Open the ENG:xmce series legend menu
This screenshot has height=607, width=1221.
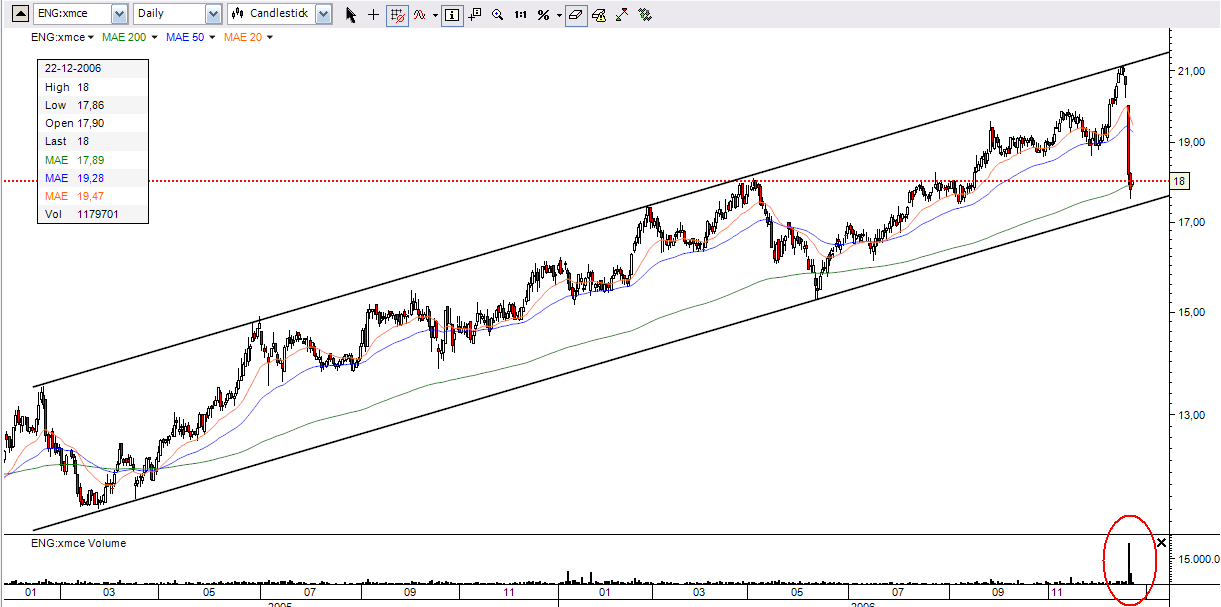click(63, 38)
